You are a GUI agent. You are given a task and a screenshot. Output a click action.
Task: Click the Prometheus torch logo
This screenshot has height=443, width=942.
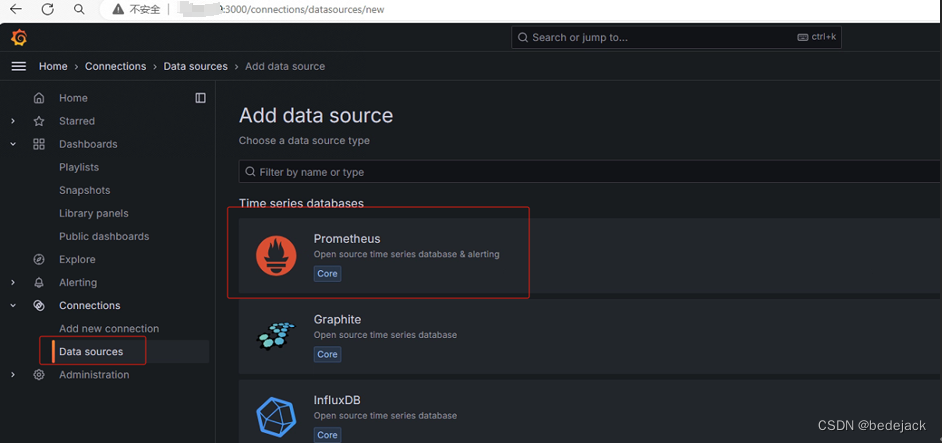(x=276, y=255)
